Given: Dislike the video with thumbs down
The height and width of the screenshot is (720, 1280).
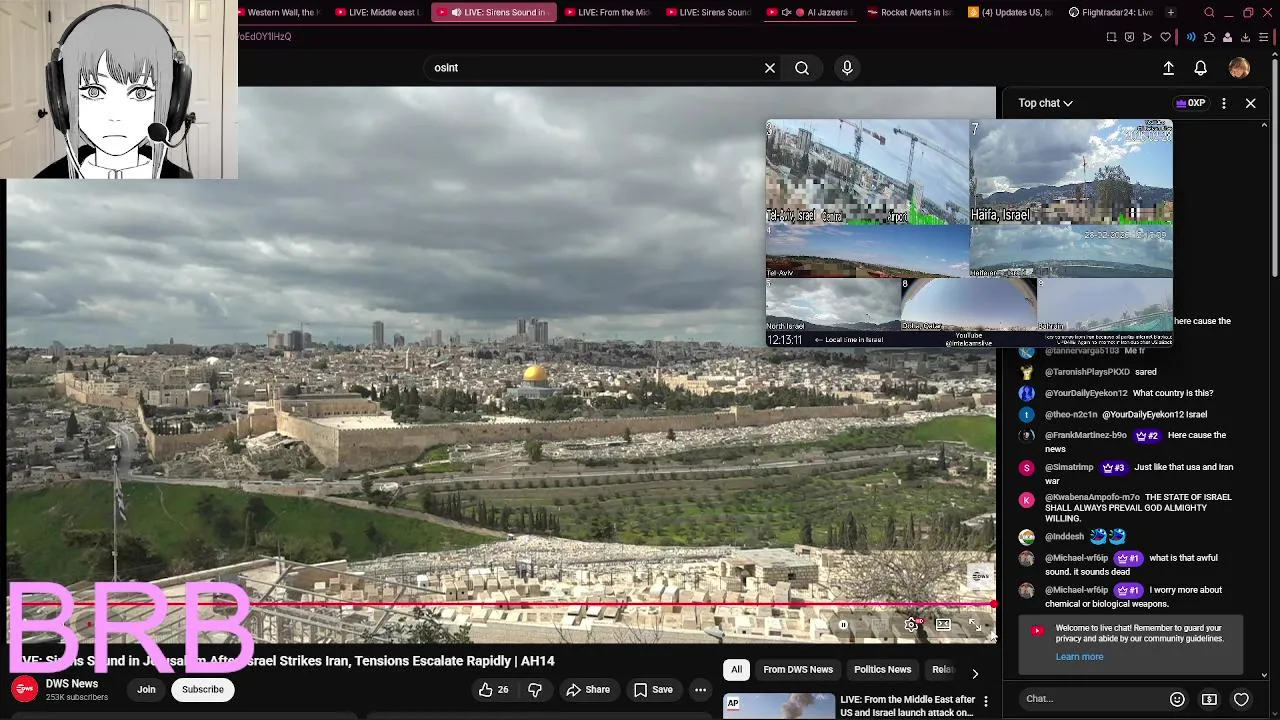Looking at the screenshot, I should click(x=535, y=689).
